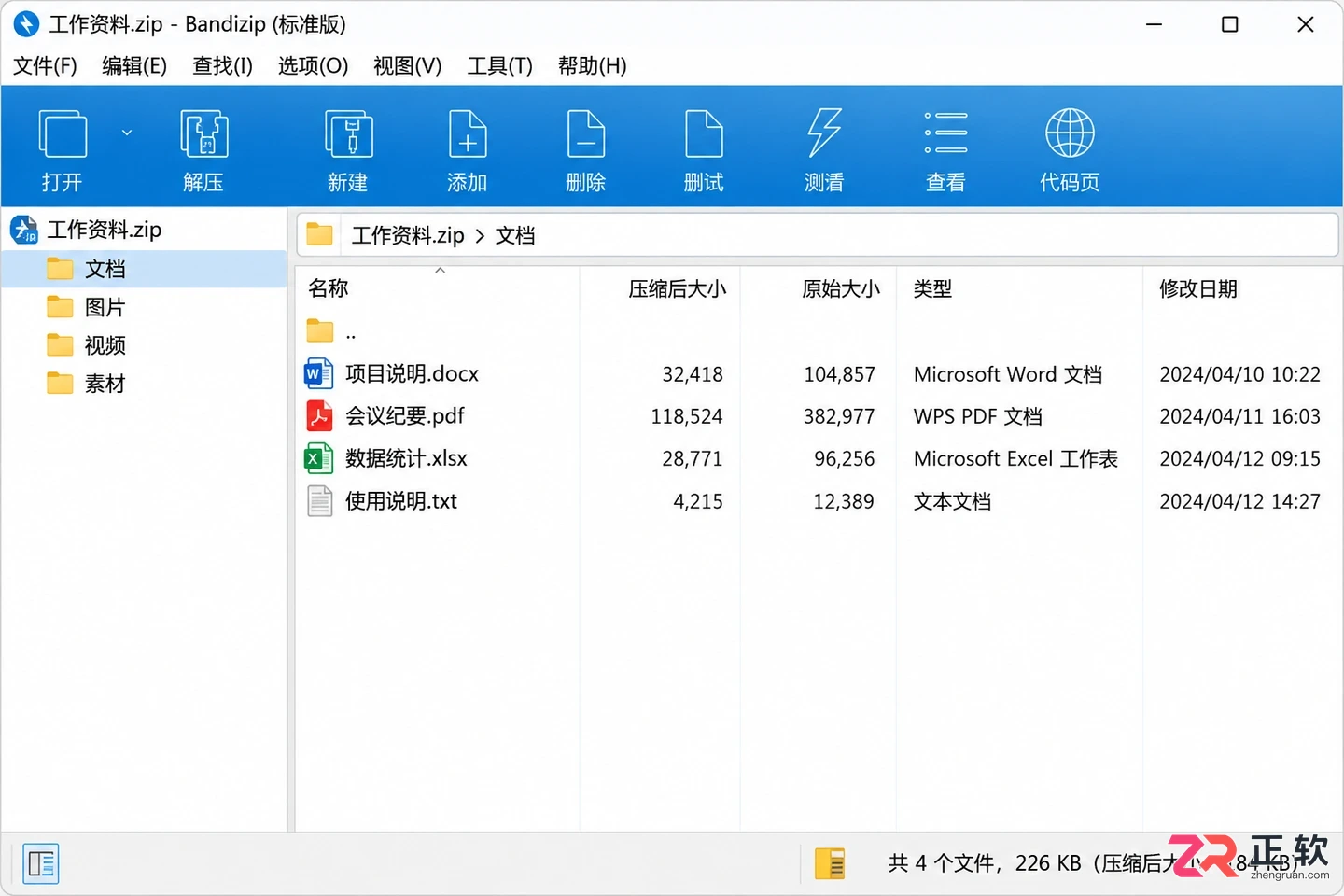This screenshot has width=1344, height=896.
Task: Sort by the 原始大小 column header
Action: [x=840, y=289]
